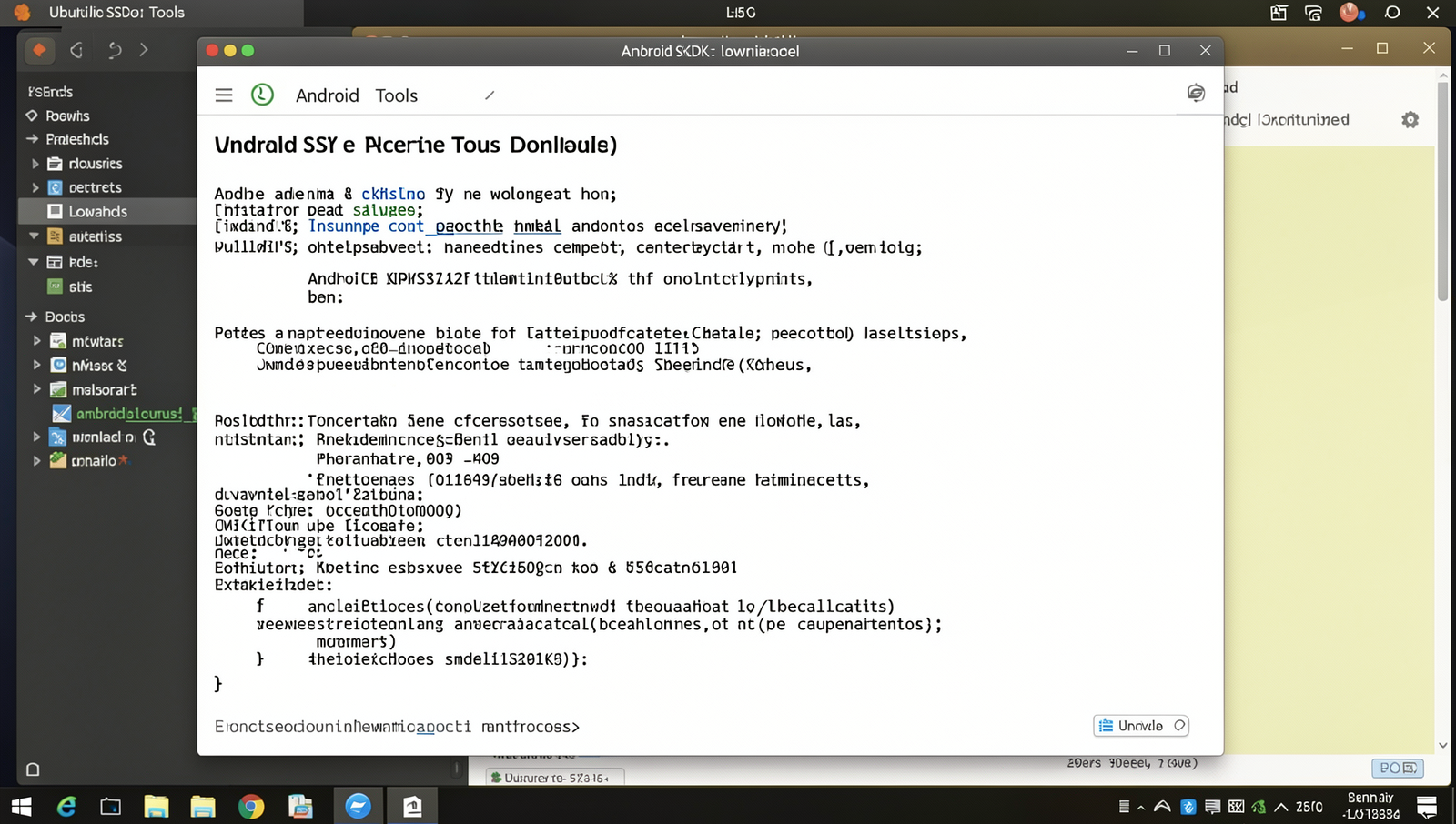The image size is (1456, 824).
Task: Click the green tray icon
Action: pyautogui.click(x=1259, y=807)
